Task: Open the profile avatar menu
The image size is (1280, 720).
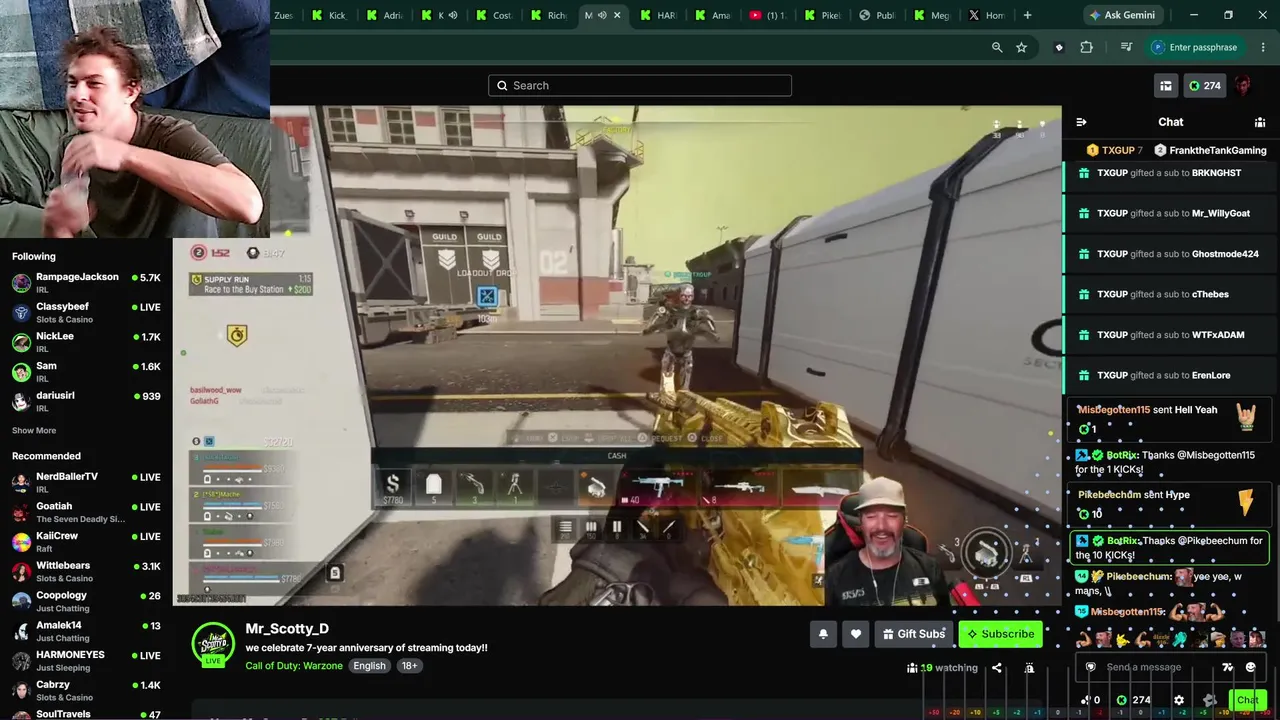Action: click(1243, 86)
